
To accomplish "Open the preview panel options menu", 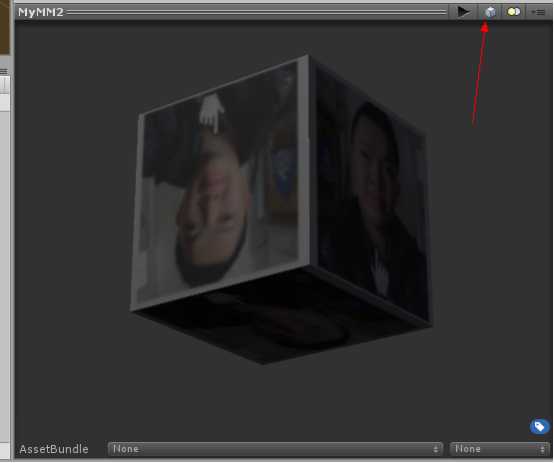I will [538, 12].
